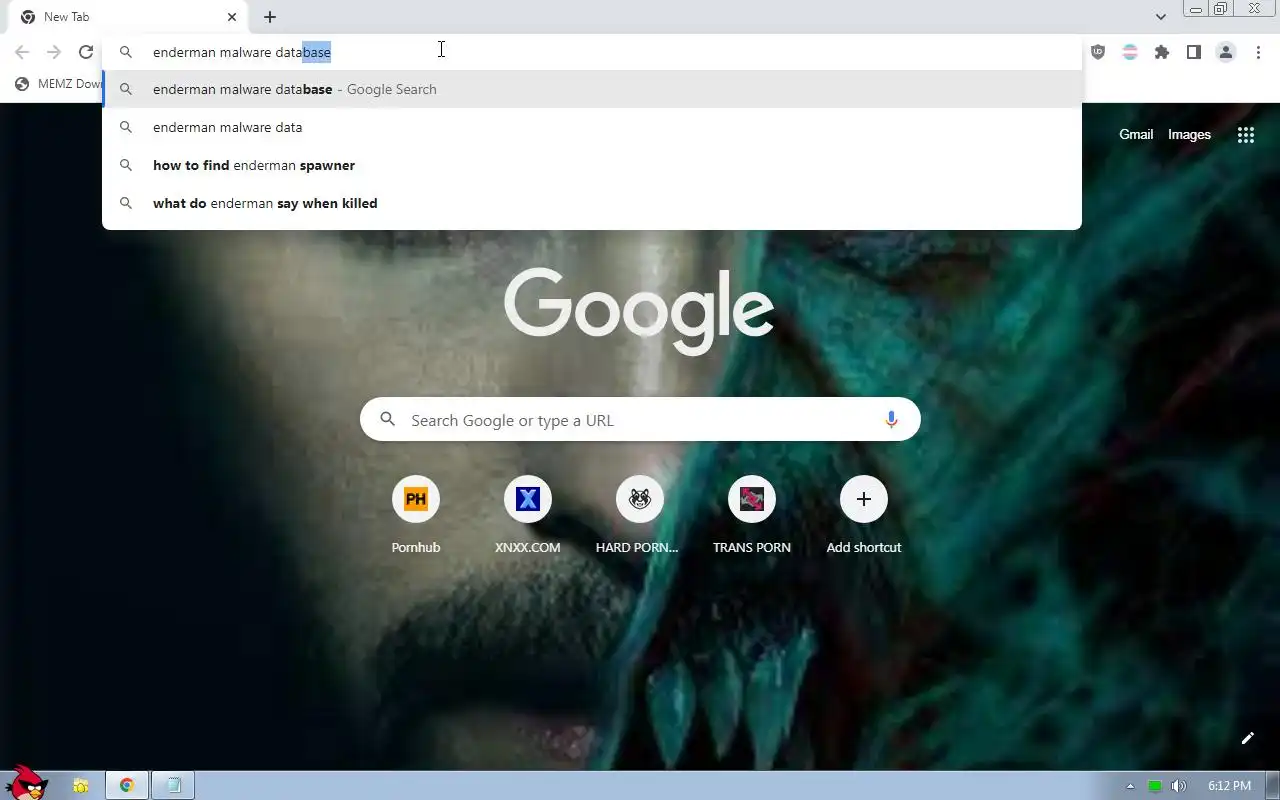Customize this page with pencil icon

point(1247,738)
